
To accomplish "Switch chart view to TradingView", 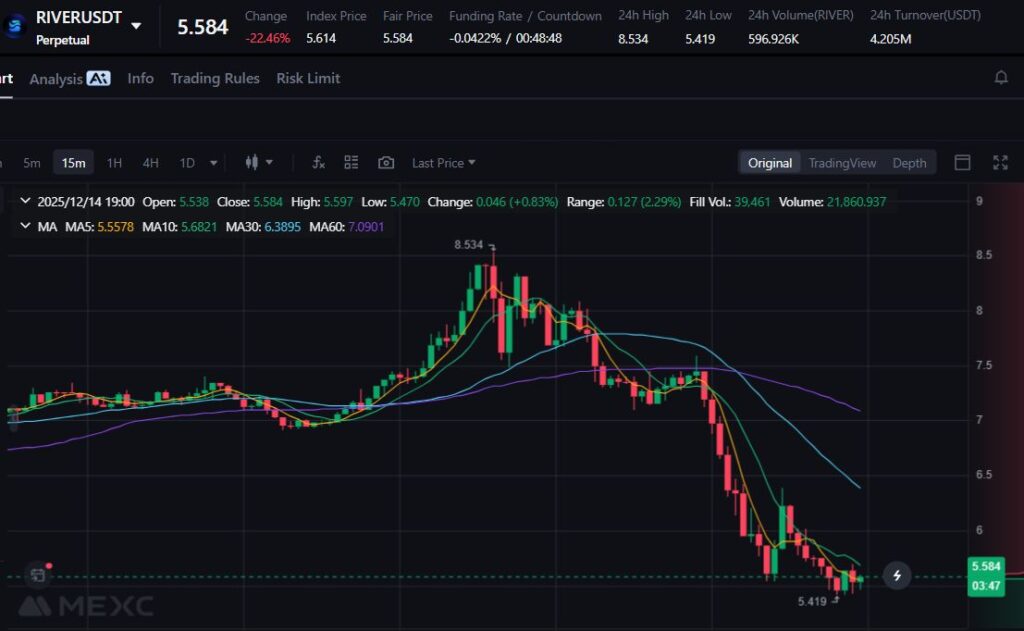I will click(x=842, y=163).
